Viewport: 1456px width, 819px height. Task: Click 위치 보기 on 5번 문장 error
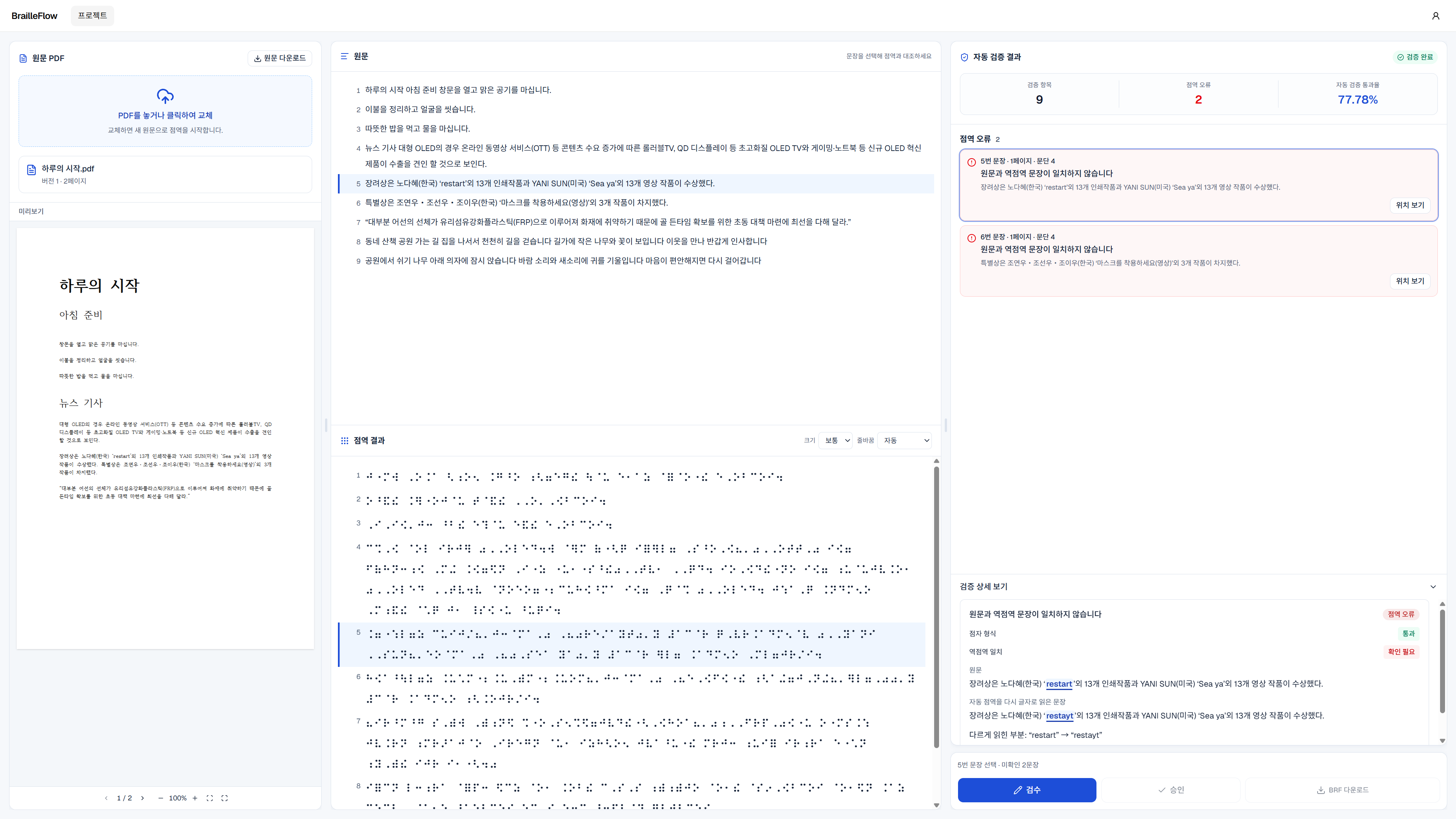[x=1410, y=205]
